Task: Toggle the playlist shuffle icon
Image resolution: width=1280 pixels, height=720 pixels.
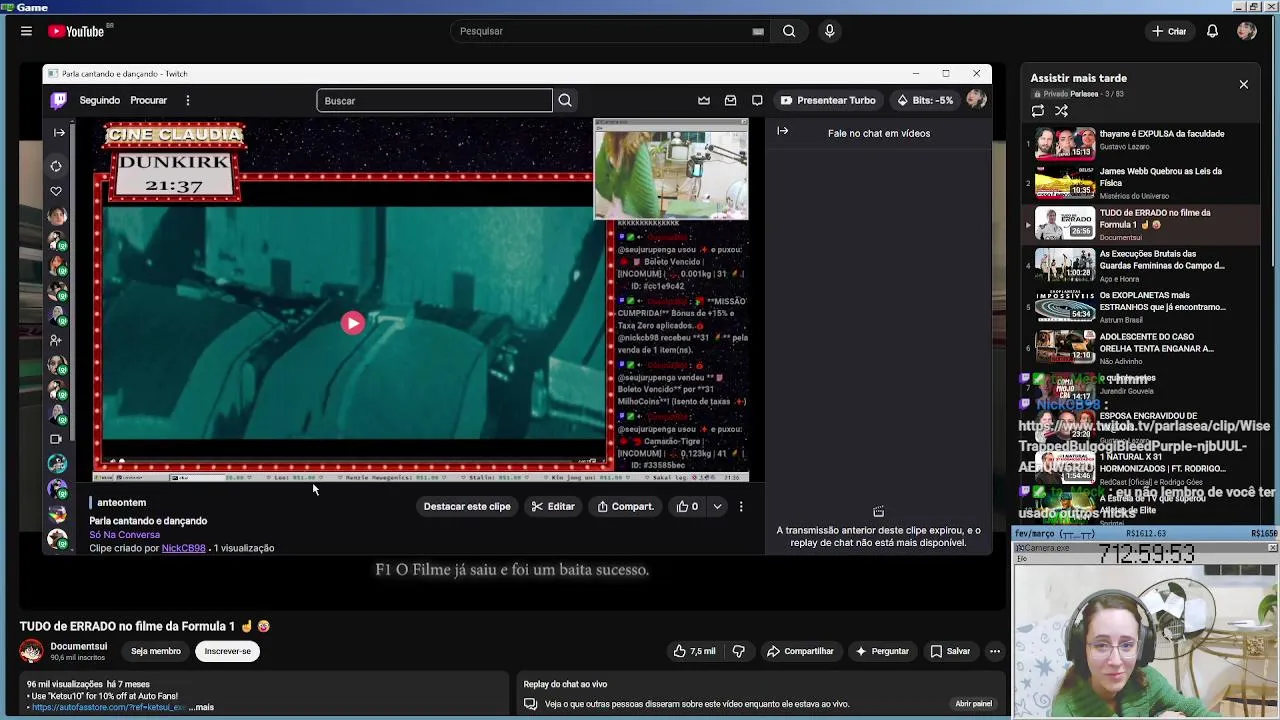Action: pos(1062,111)
